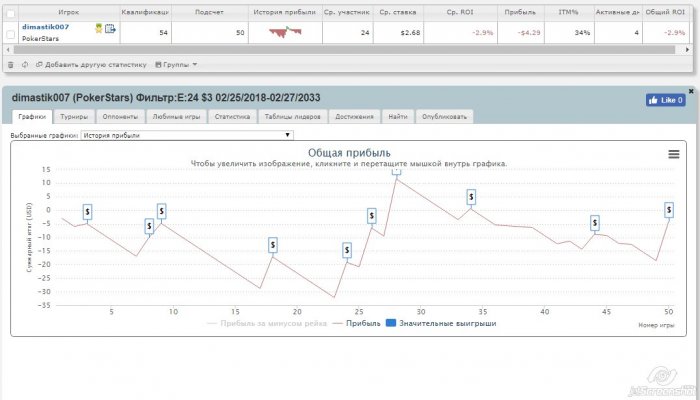Sort by the 'История прибыли' column header
The image size is (700, 400).
coord(285,12)
